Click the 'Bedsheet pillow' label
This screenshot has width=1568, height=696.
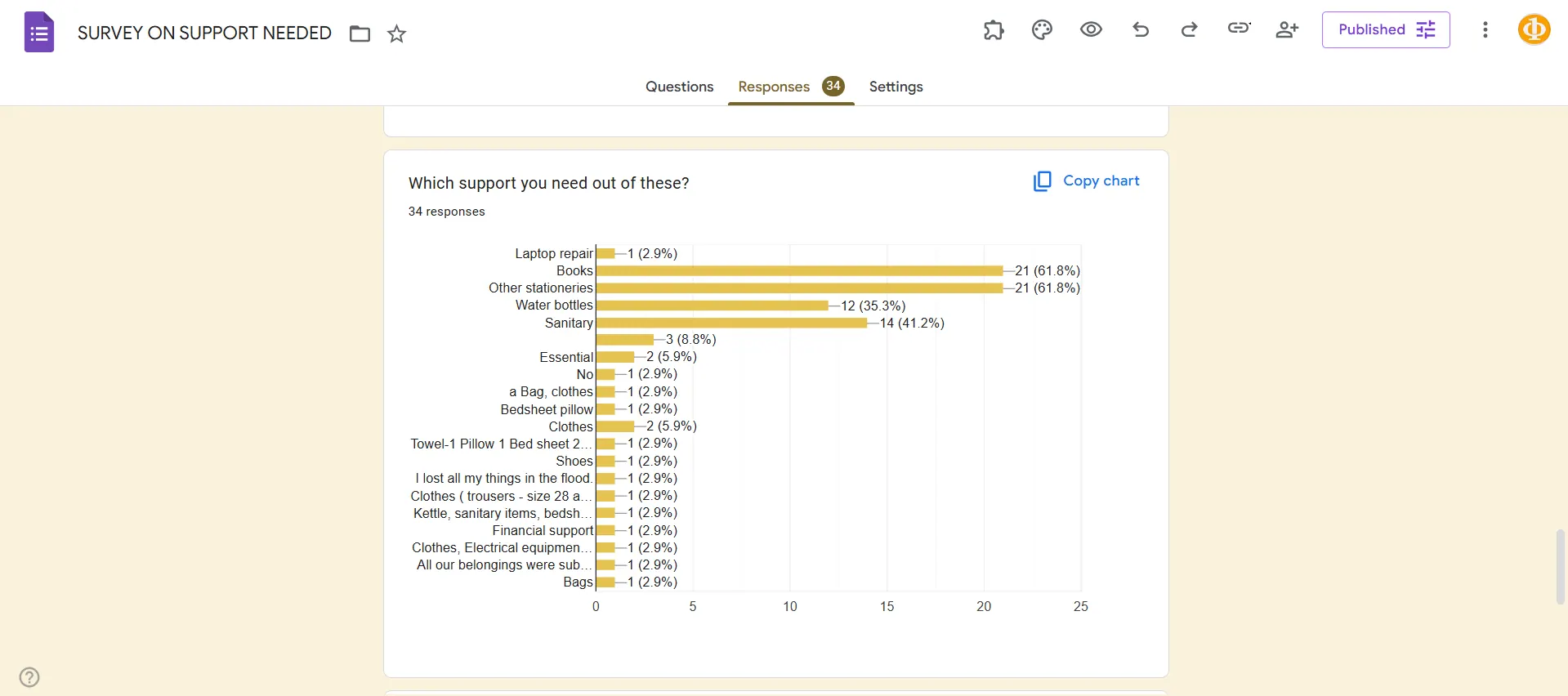pos(547,409)
